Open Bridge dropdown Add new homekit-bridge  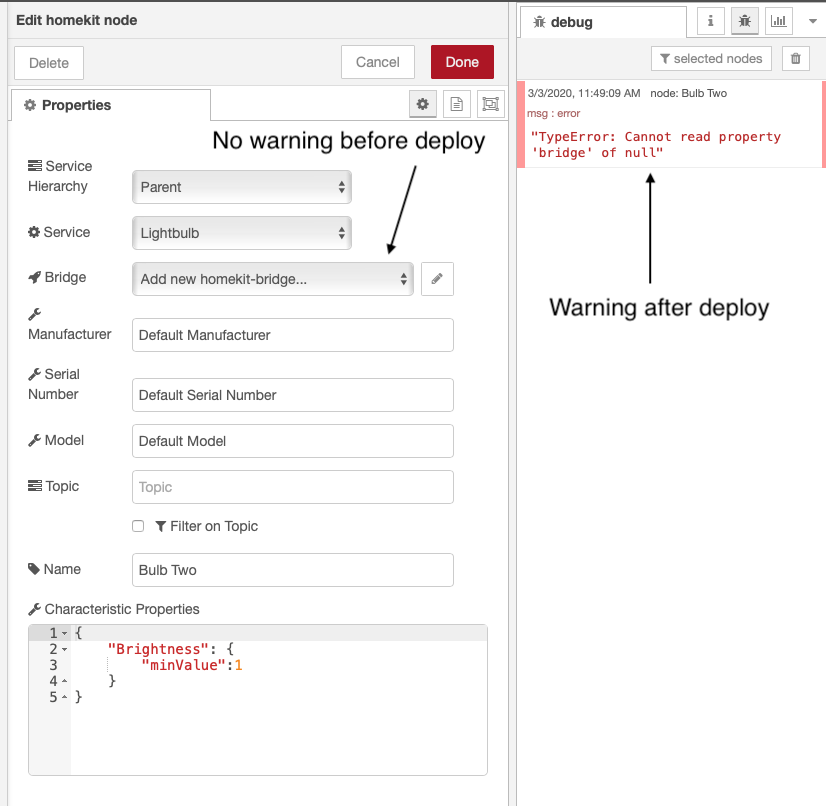coord(273,279)
